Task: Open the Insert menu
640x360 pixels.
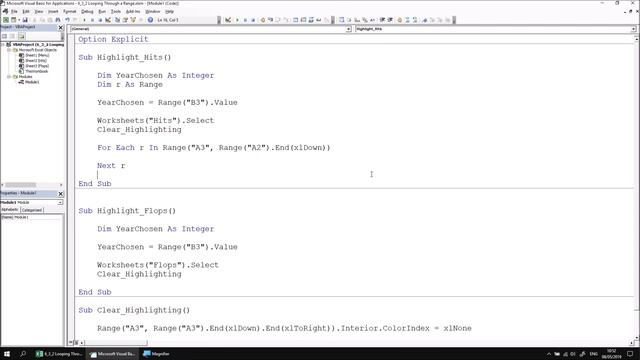Action: 53,11
